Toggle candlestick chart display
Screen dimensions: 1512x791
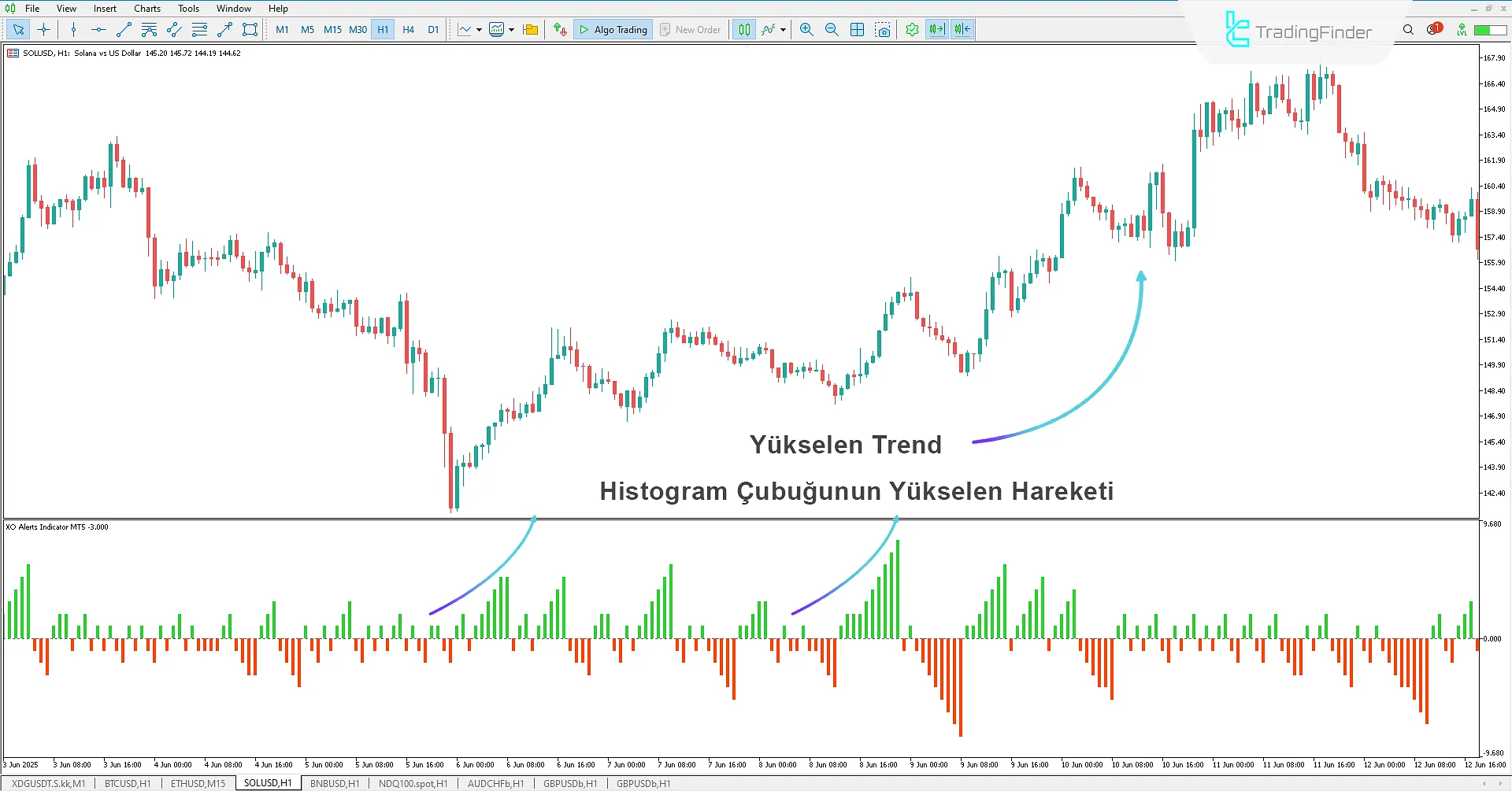[743, 29]
